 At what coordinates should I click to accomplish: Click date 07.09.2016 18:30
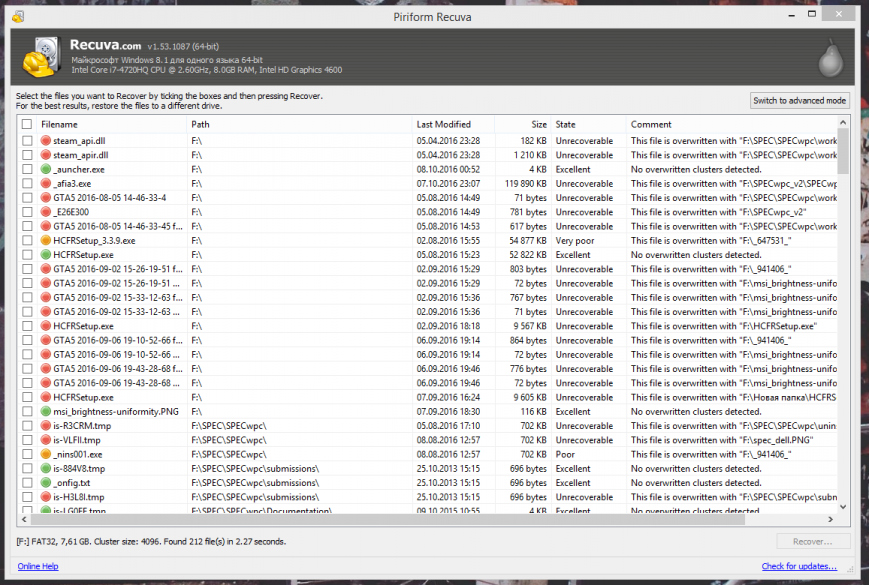(448, 412)
